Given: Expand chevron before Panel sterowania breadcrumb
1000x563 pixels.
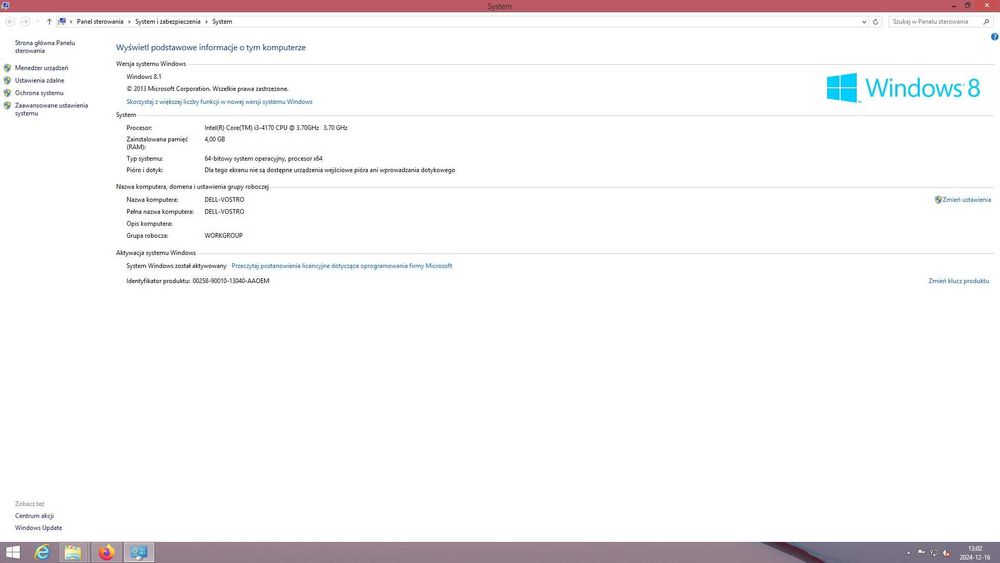Looking at the screenshot, I should pos(71,22).
